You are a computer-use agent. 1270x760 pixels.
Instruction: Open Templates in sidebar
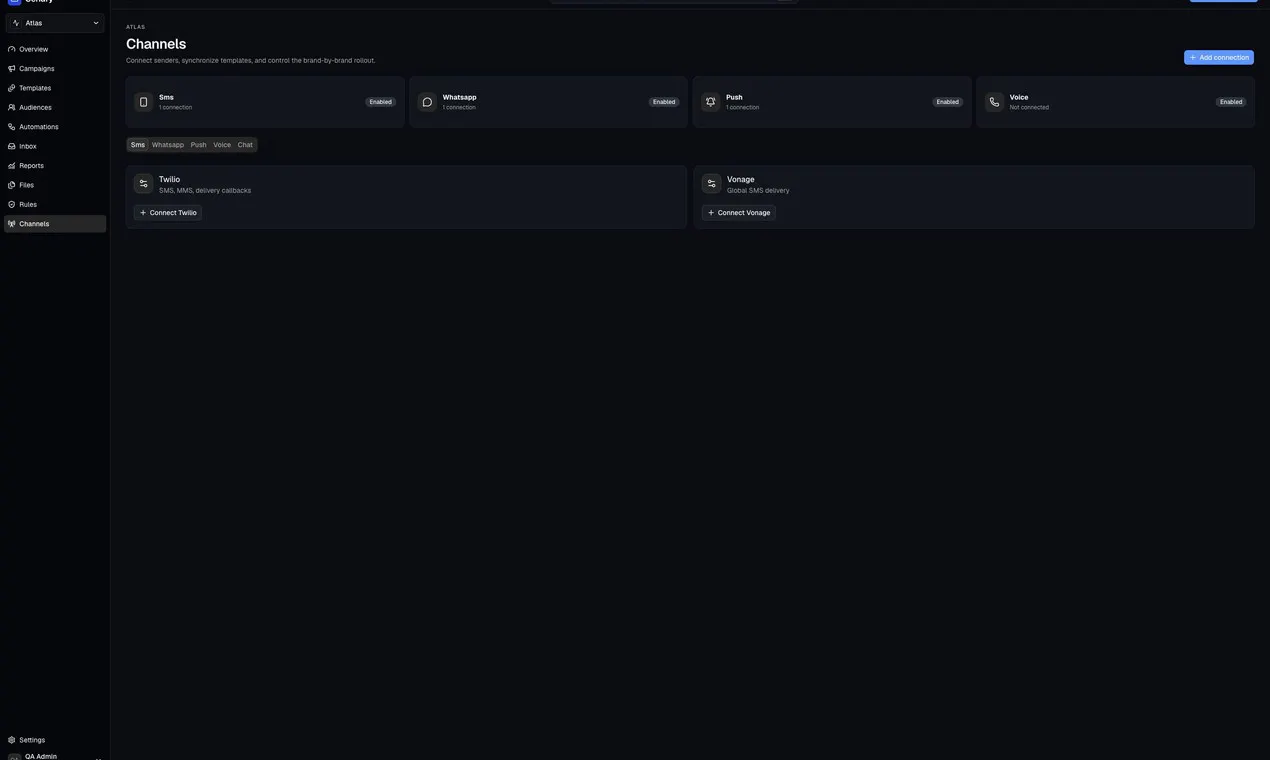click(x=55, y=88)
